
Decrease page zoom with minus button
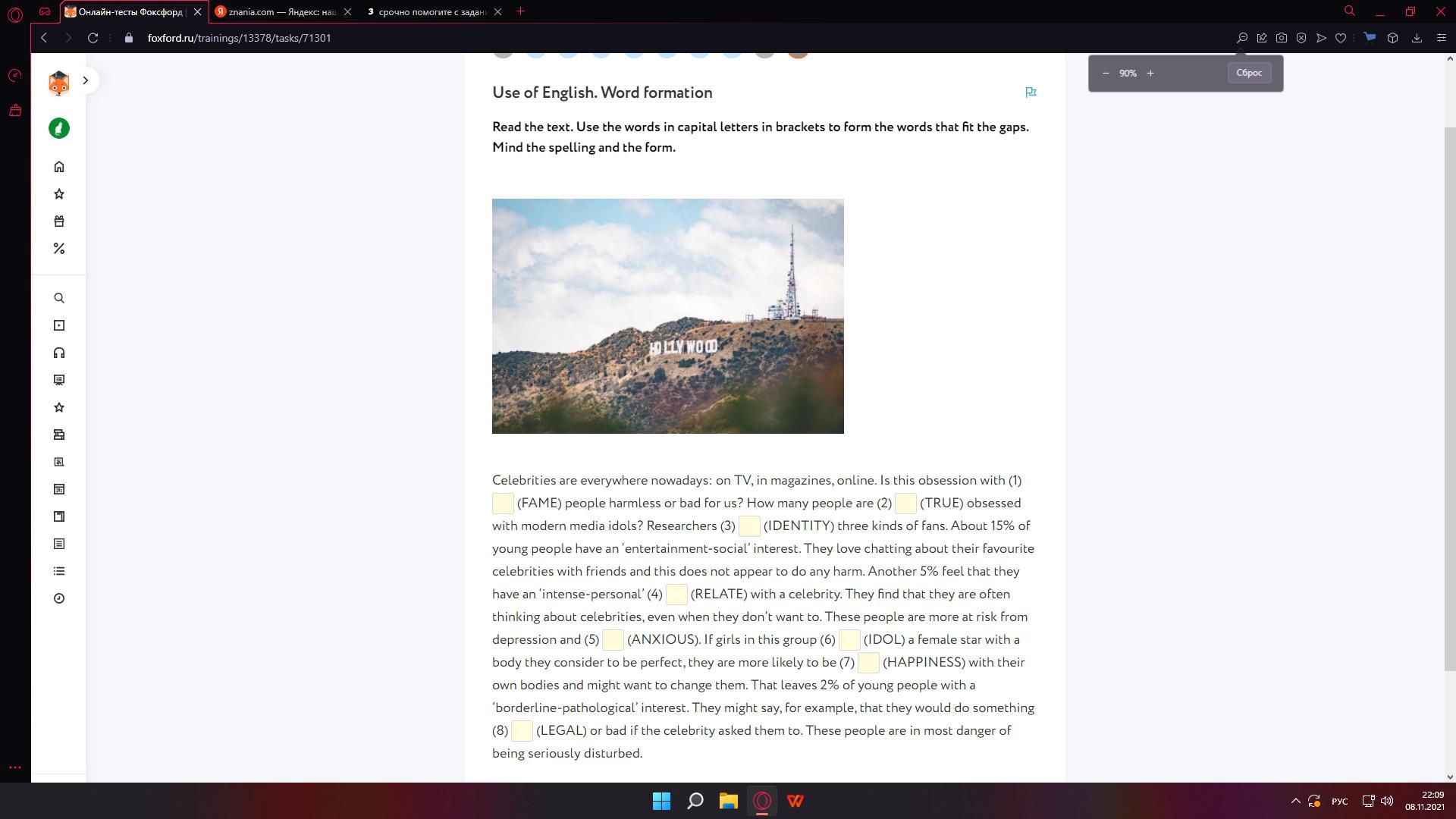point(1106,73)
